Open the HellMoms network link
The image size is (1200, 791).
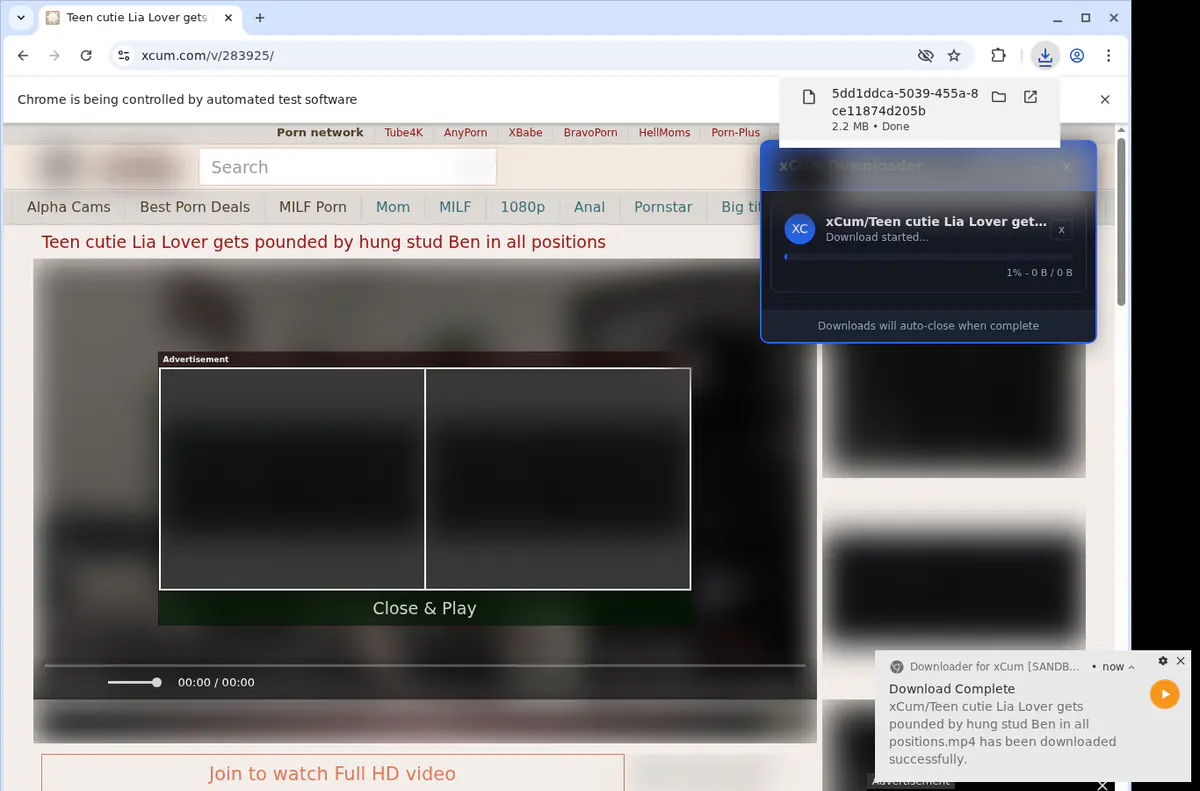click(665, 132)
